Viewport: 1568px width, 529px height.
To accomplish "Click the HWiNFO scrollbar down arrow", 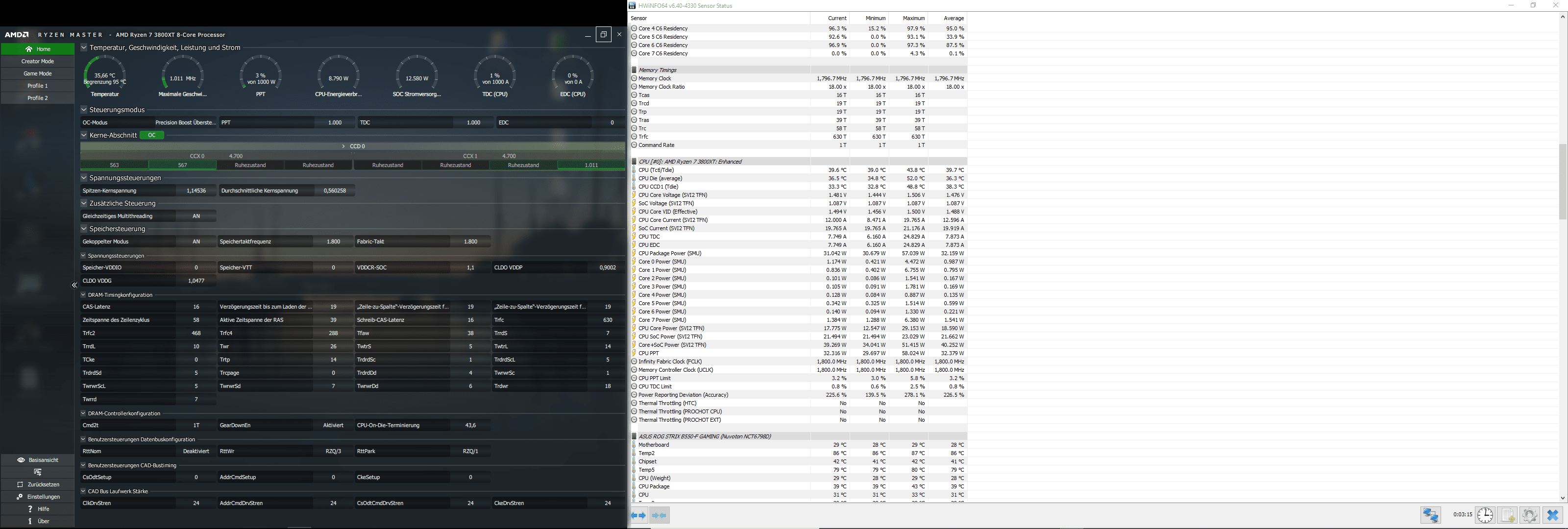I will [1563, 498].
